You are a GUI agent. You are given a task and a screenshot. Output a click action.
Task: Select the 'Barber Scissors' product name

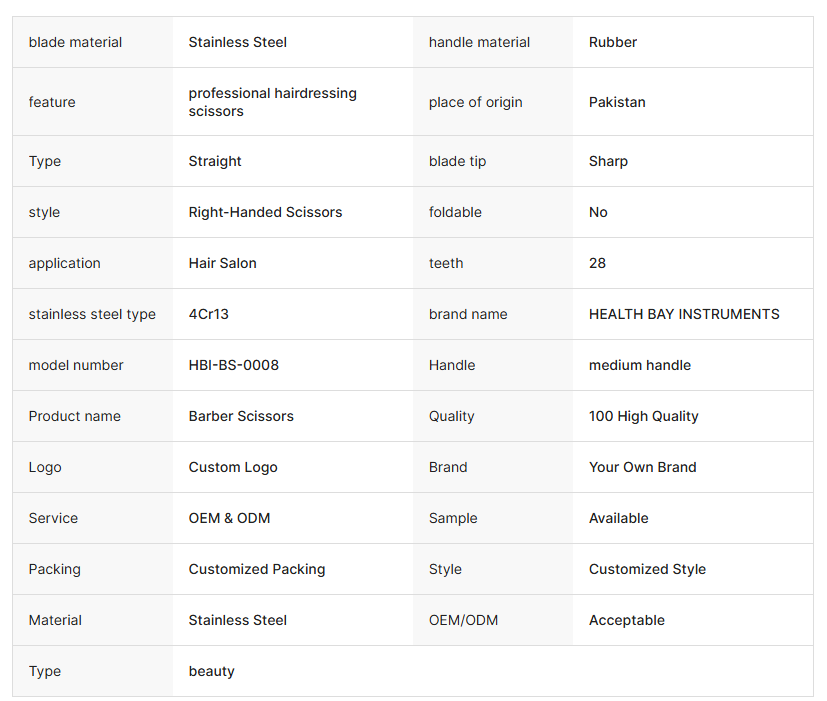coord(241,416)
